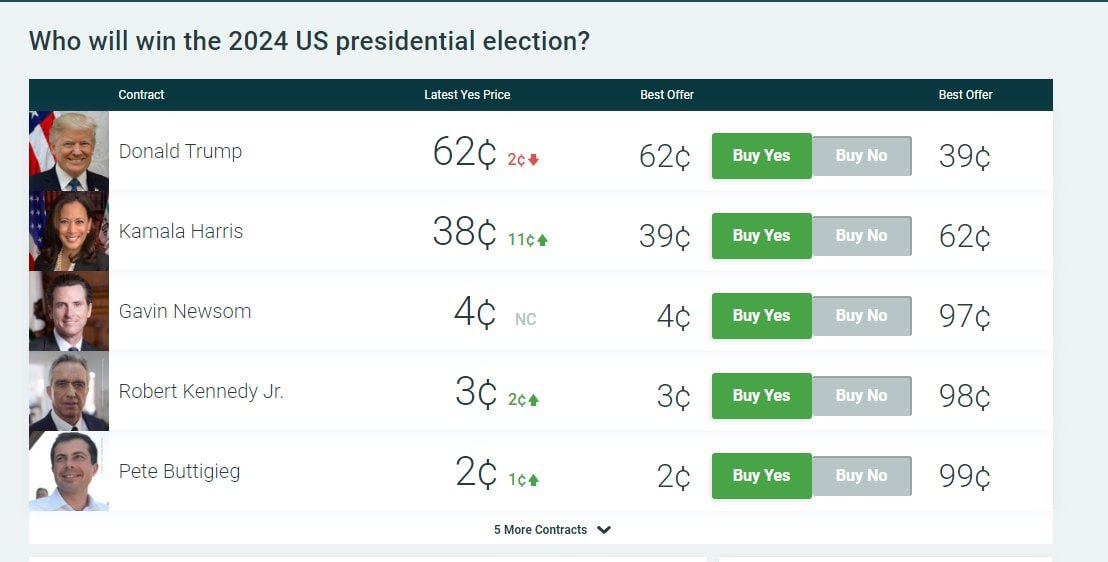Buy No on Donald Trump contract
This screenshot has width=1108, height=562.
click(x=861, y=156)
